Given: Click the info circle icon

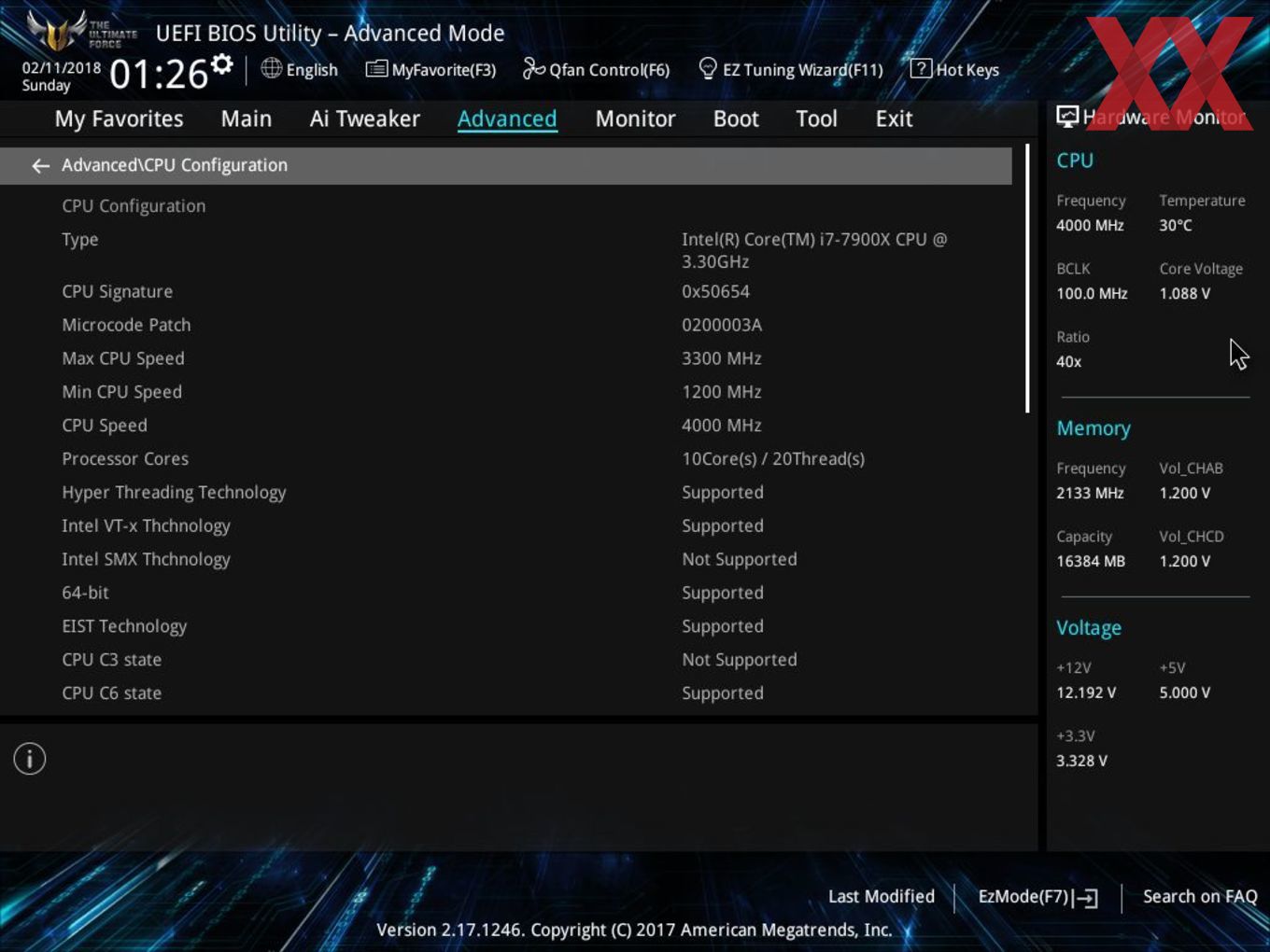Looking at the screenshot, I should coord(30,759).
